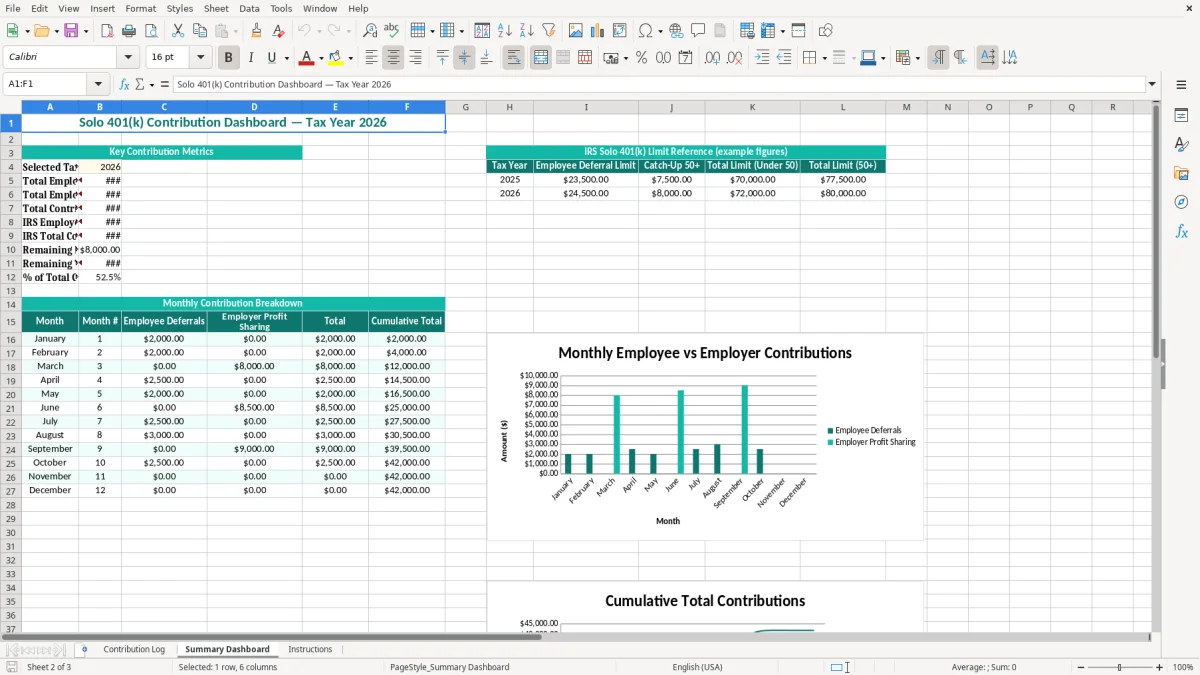The height and width of the screenshot is (675, 1200).
Task: Toggle Center Horizontally alignment
Action: pyautogui.click(x=393, y=58)
